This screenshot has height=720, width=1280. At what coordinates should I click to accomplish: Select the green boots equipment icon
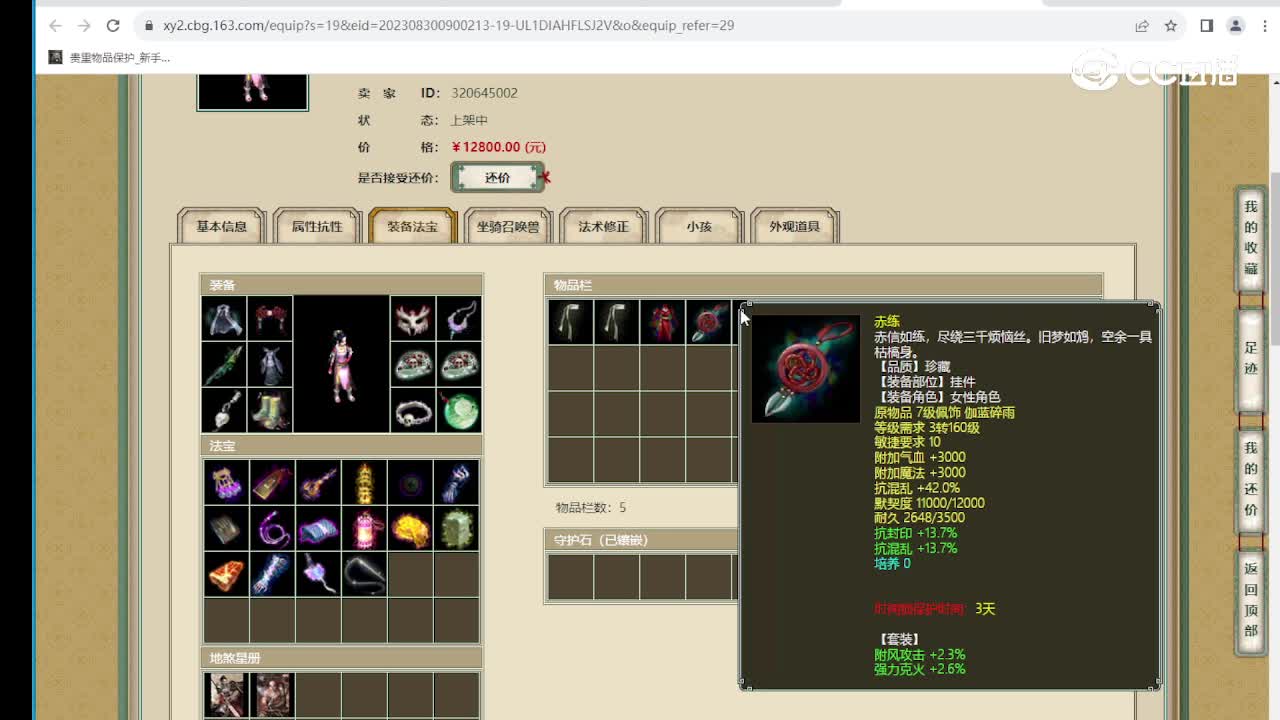click(270, 410)
